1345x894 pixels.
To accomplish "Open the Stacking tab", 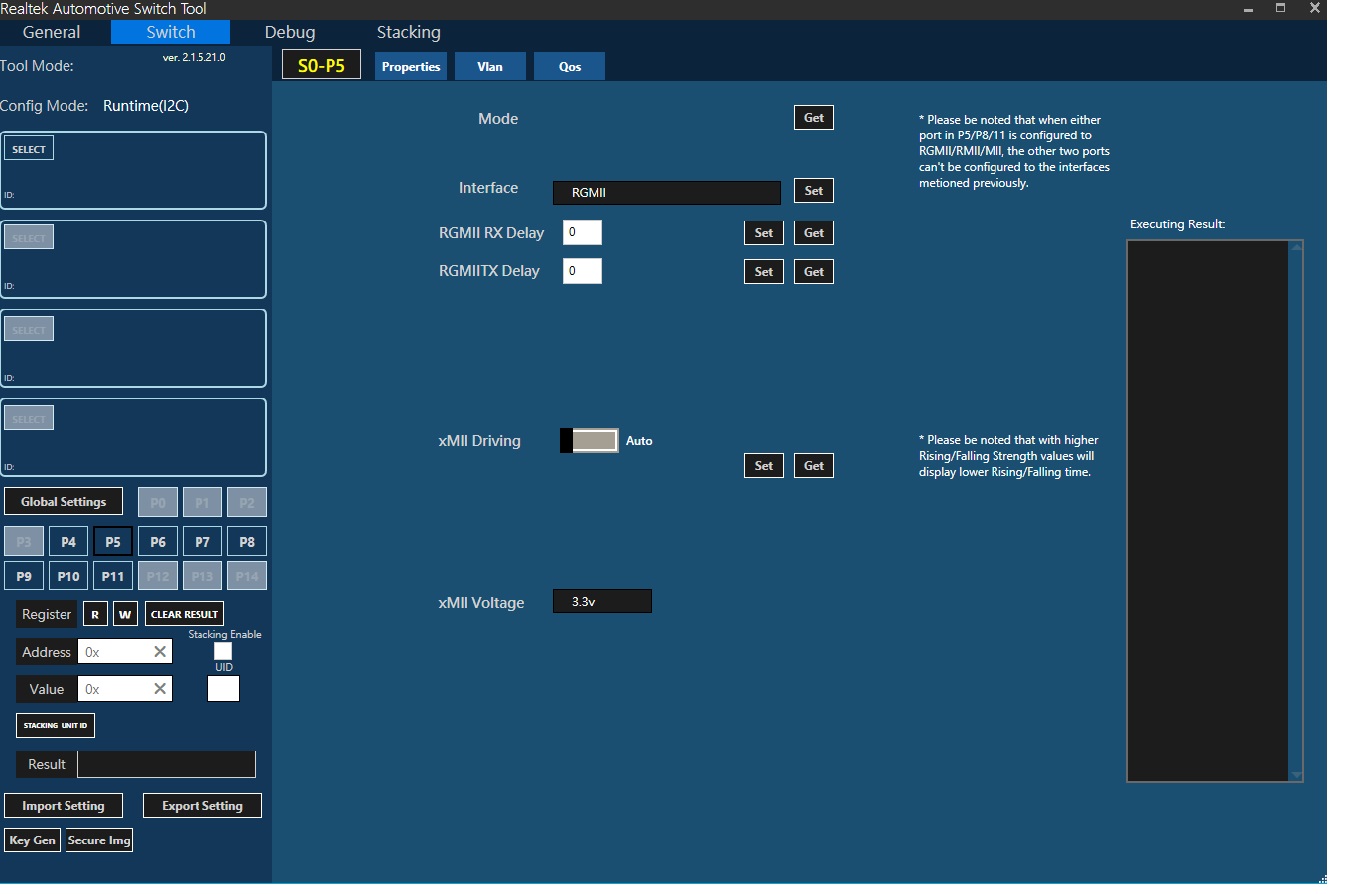I will [408, 32].
